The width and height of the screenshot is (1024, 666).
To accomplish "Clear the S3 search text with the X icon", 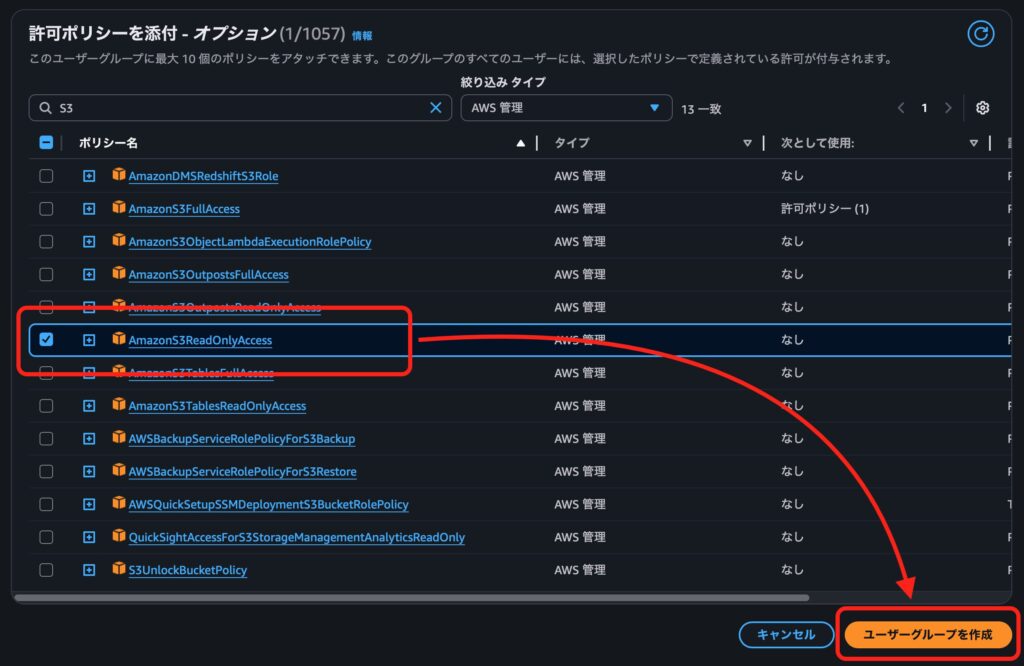I will click(436, 108).
